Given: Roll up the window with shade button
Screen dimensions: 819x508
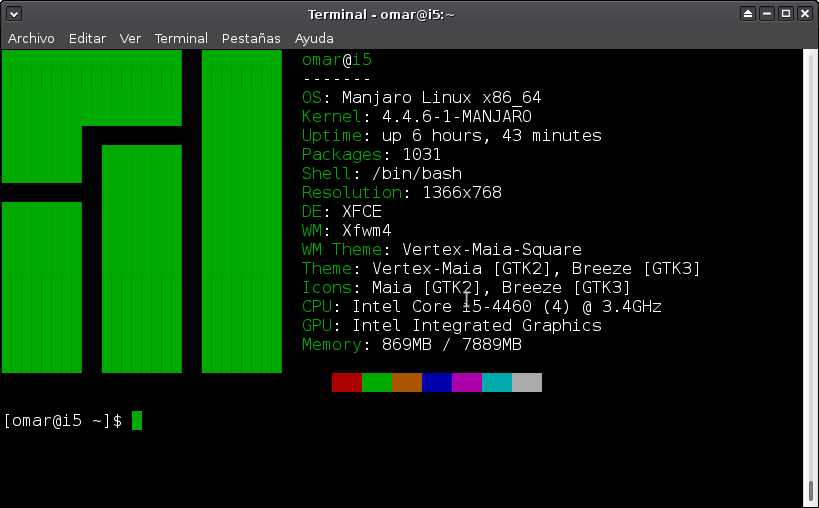Looking at the screenshot, I should point(748,14).
